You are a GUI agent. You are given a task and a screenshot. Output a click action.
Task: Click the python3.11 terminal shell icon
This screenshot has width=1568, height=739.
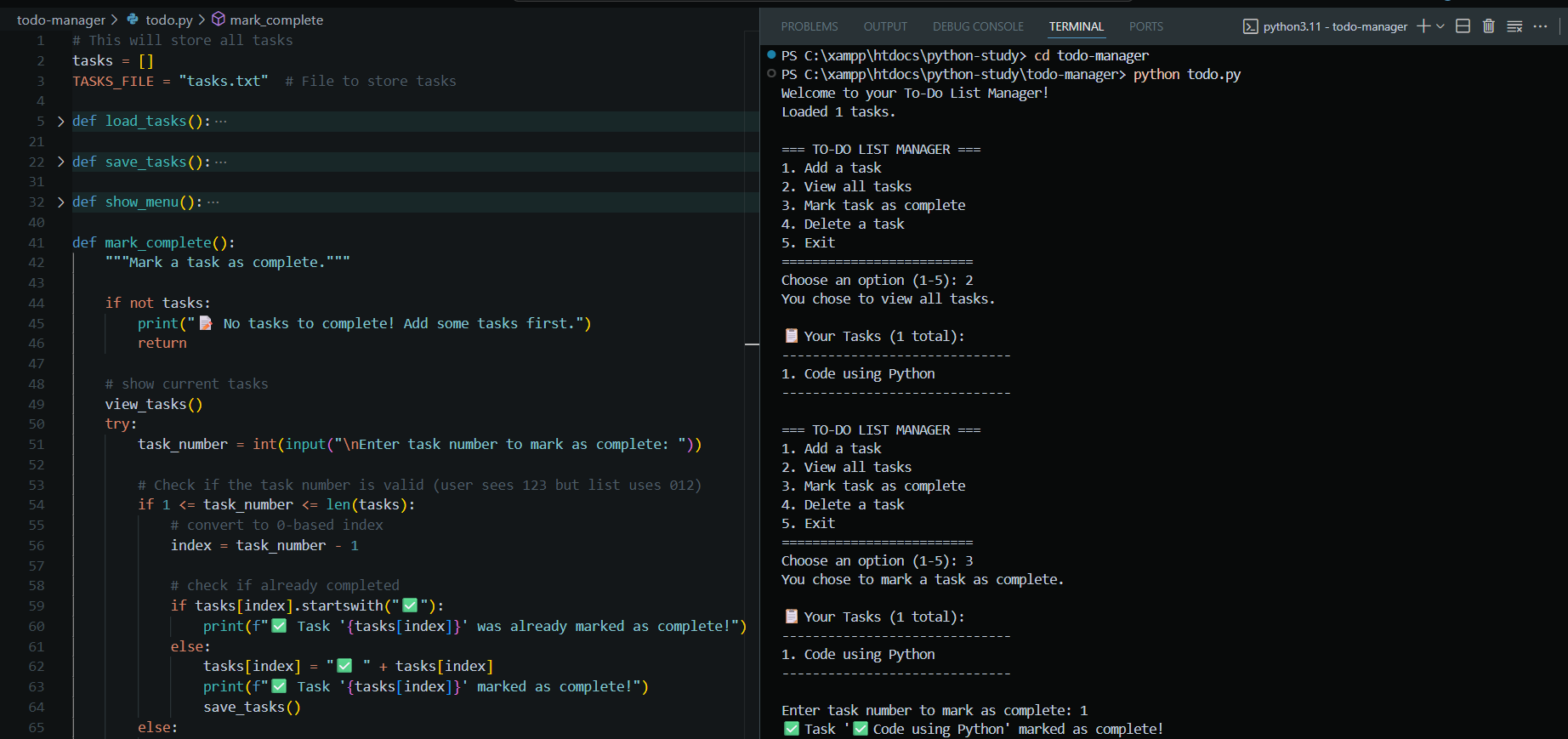click(1250, 26)
